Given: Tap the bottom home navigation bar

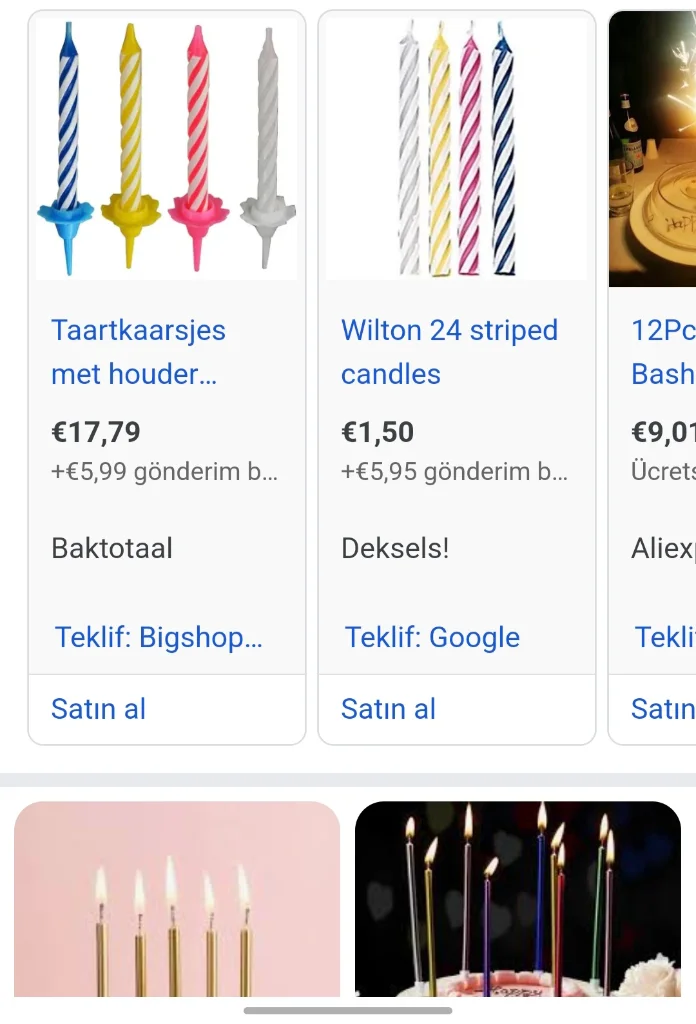Looking at the screenshot, I should point(348,1010).
